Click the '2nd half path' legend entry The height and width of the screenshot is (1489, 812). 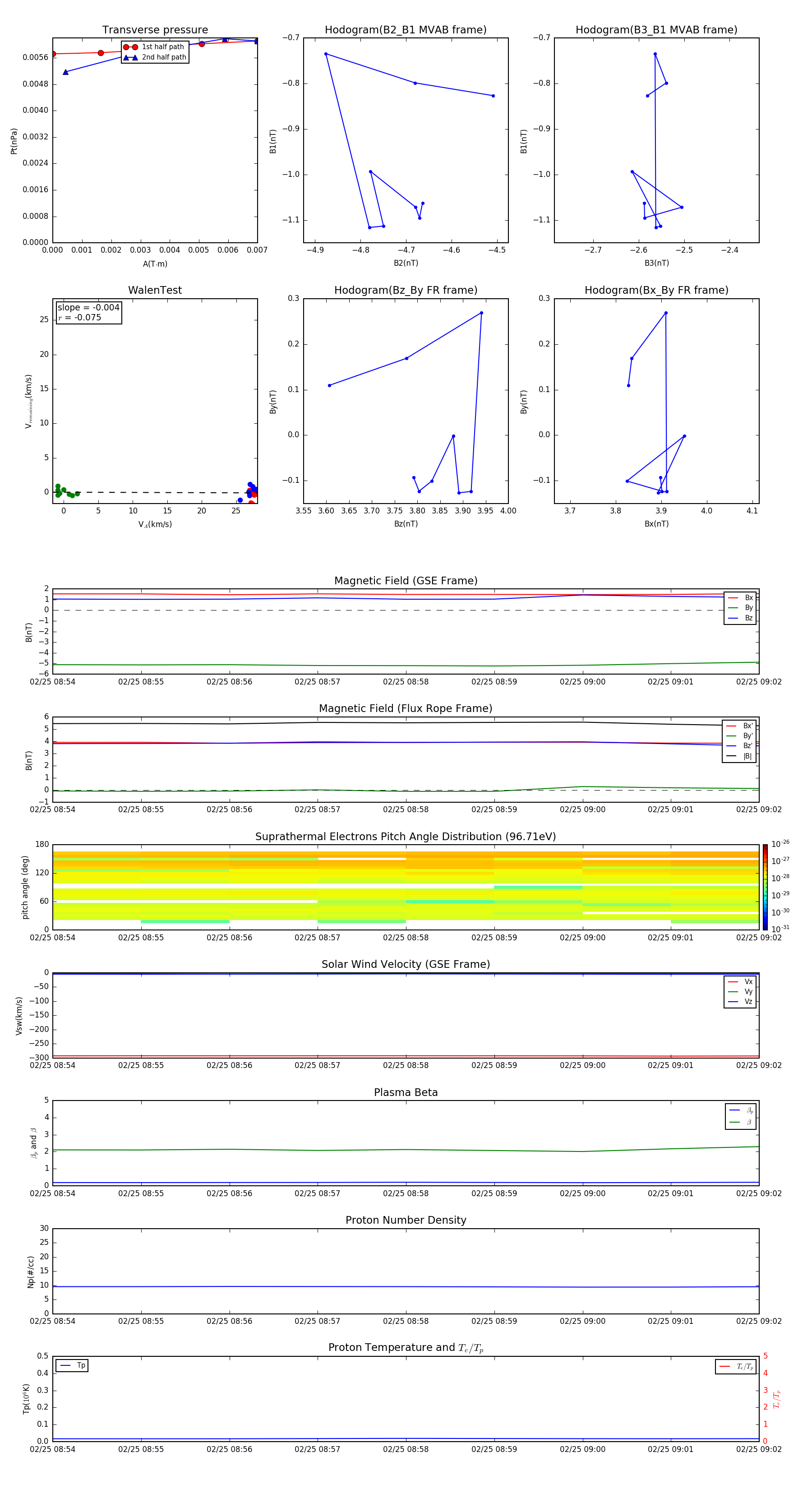click(155, 57)
